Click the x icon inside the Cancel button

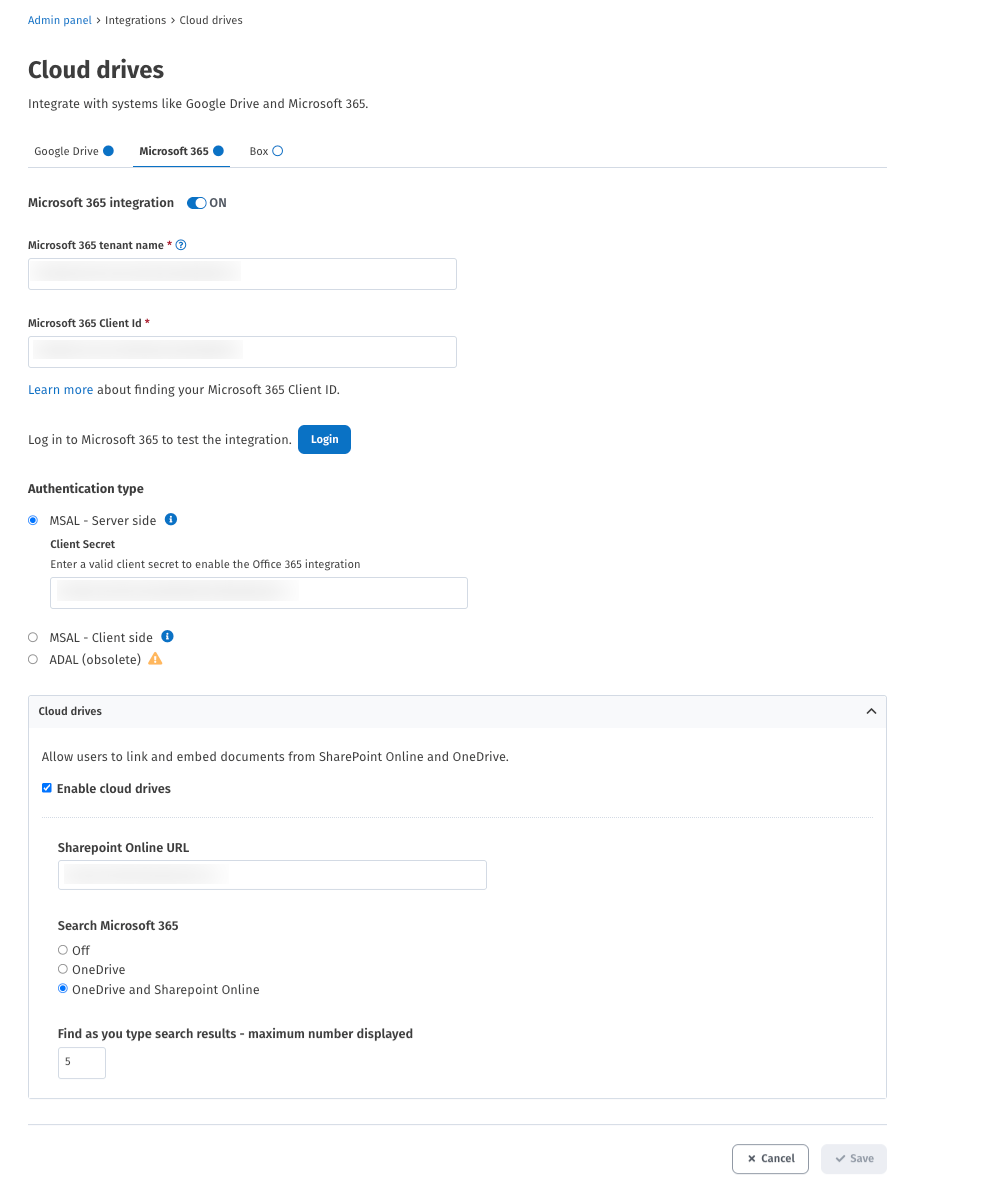click(x=752, y=1158)
